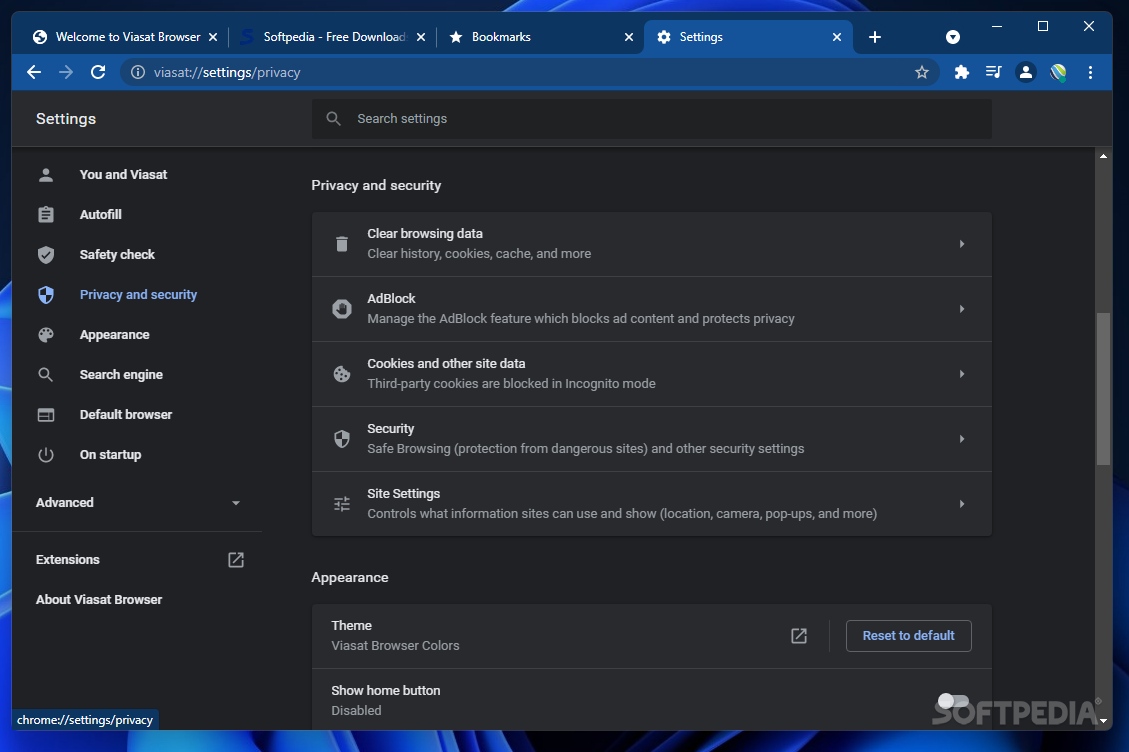Click the Privacy and security shield icon
Viewport: 1129px width, 752px height.
(x=46, y=295)
